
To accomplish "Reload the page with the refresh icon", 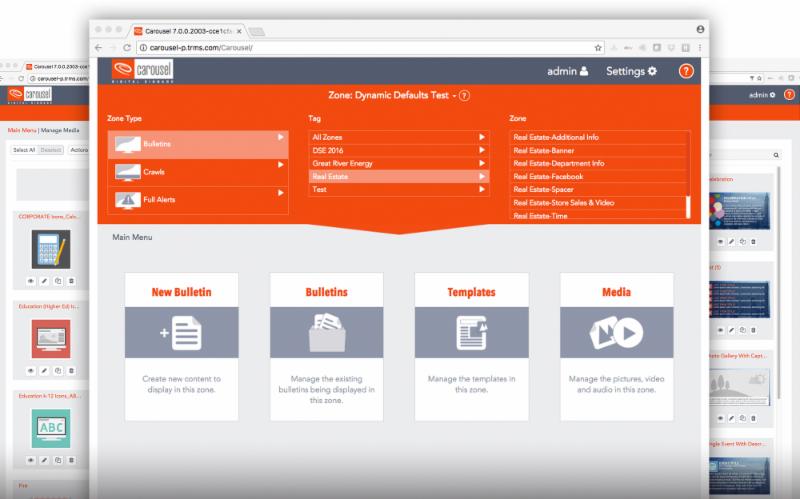I will click(127, 47).
